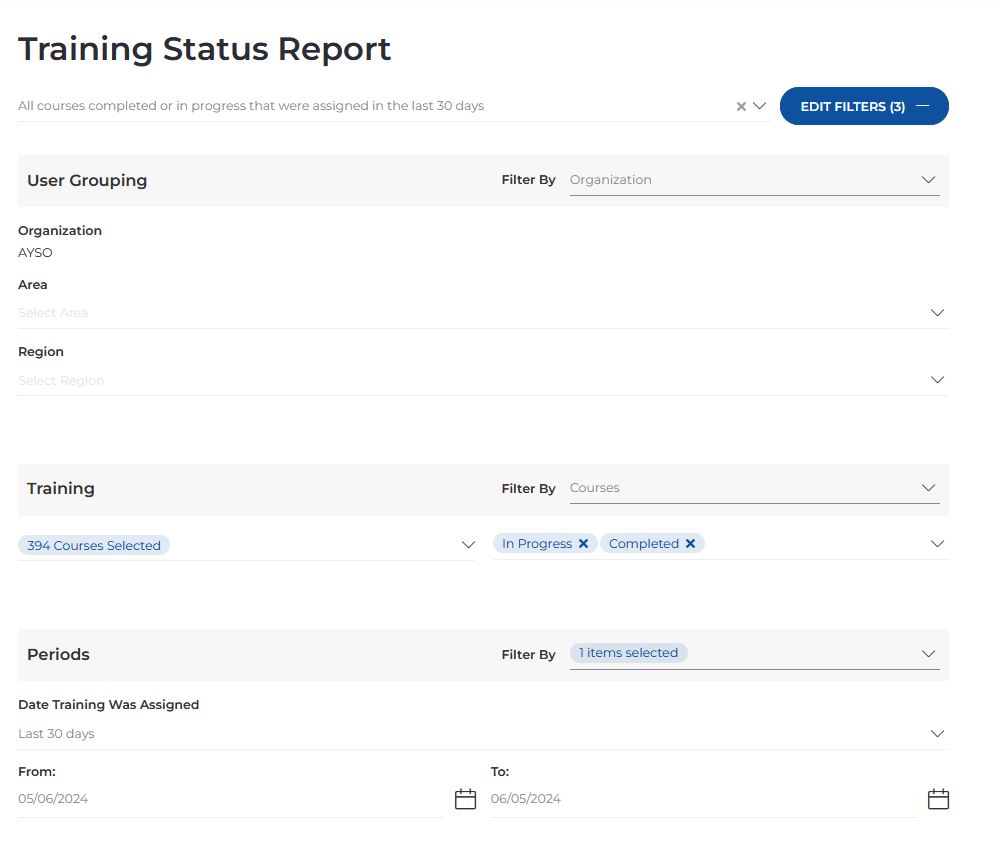Screen dimensions: 995x858
Task: Expand the training status dropdown arrow
Action: coord(937,544)
